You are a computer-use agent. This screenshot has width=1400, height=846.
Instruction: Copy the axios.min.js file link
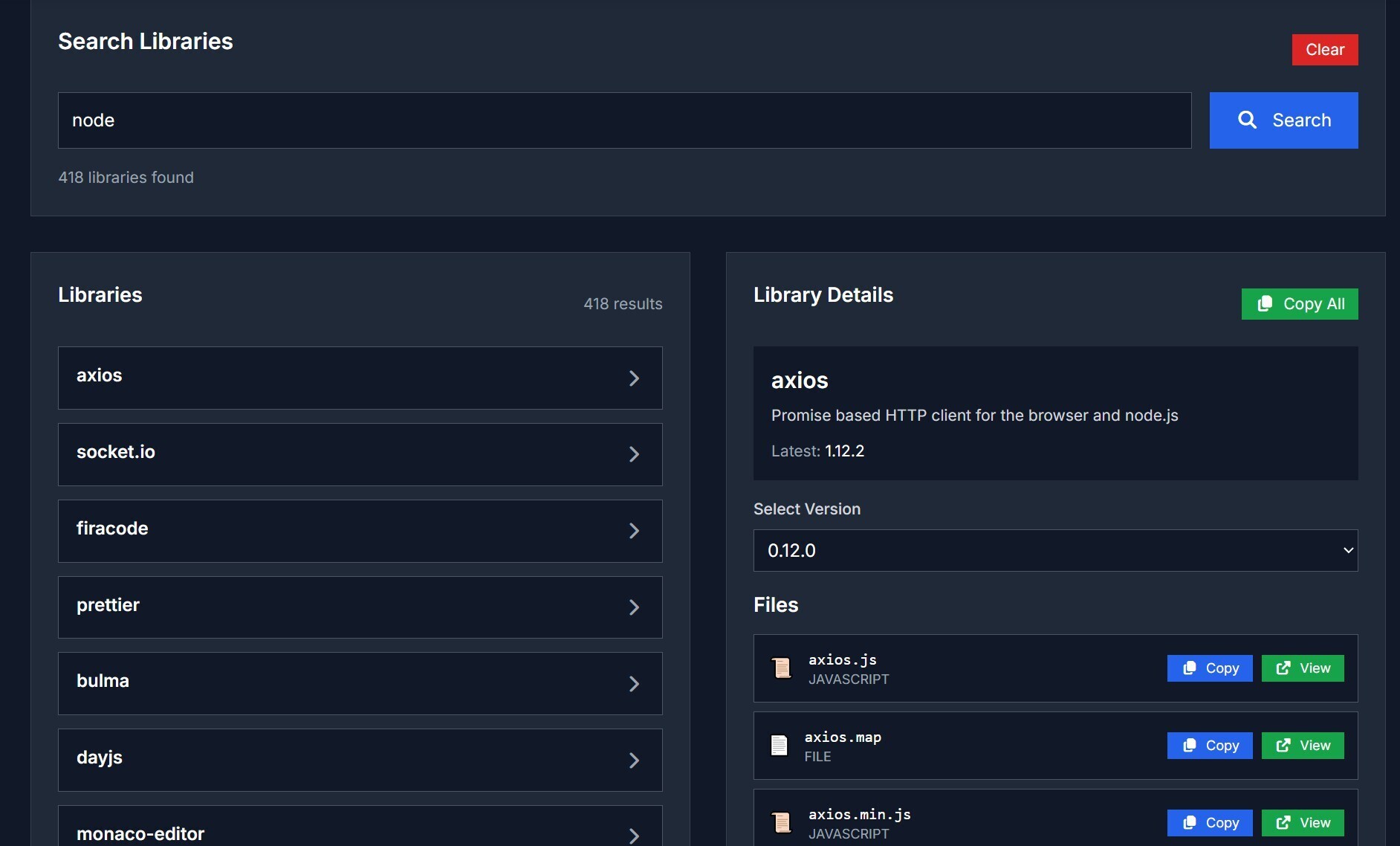pyautogui.click(x=1209, y=823)
